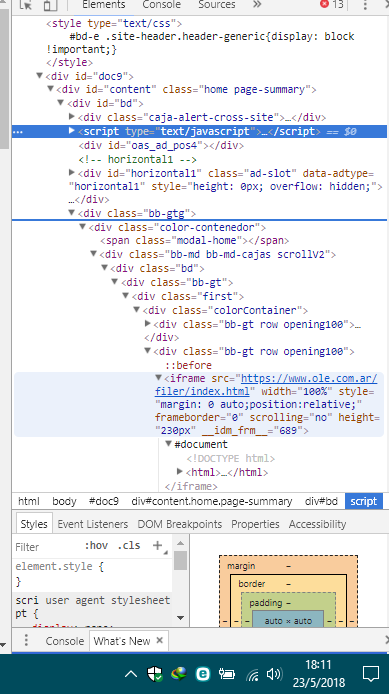389x694 pixels.
Task: Open drawer menu three dots icon
Action: click(x=26, y=640)
